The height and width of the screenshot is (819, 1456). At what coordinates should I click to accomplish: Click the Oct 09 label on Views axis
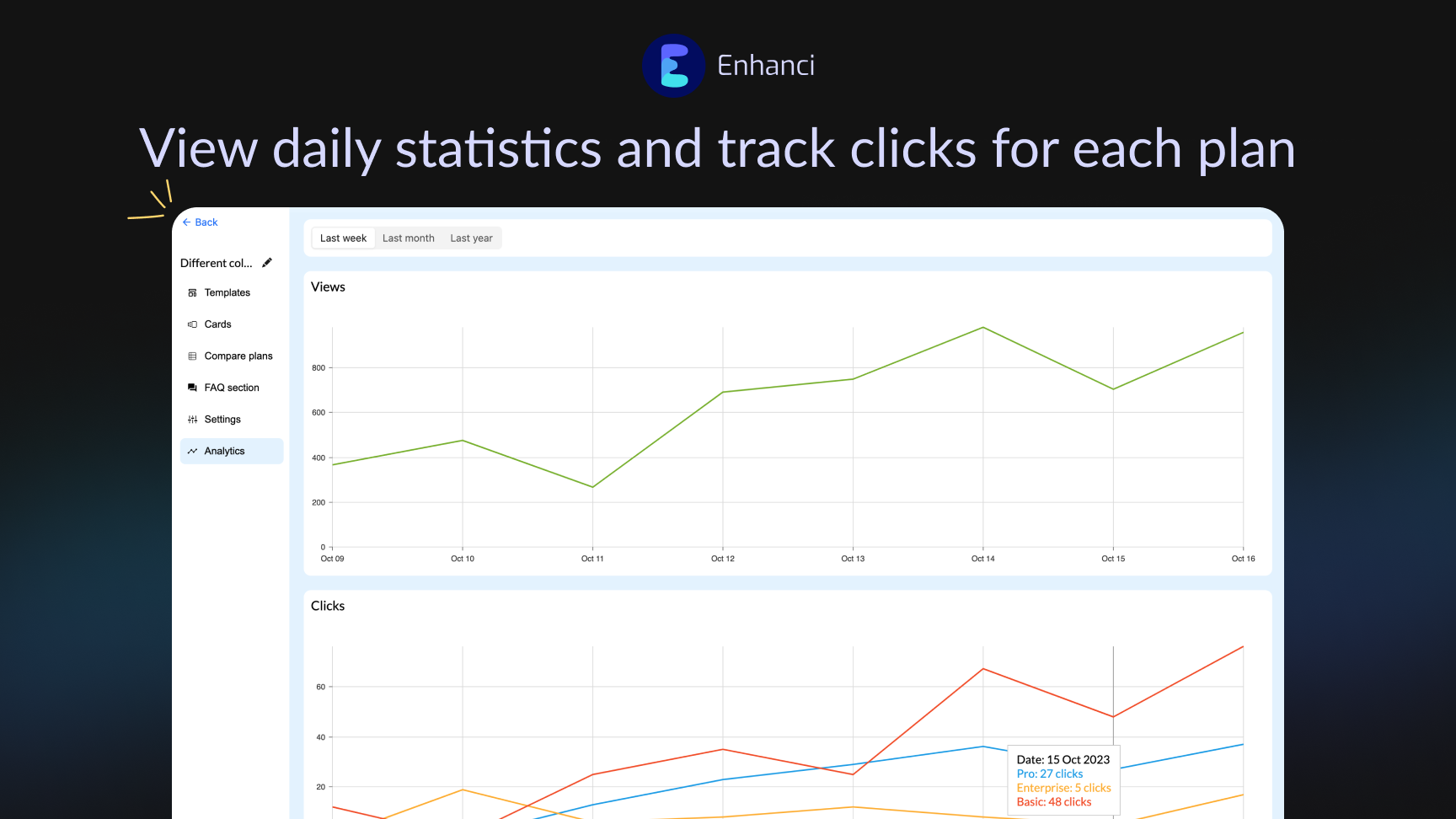point(332,559)
